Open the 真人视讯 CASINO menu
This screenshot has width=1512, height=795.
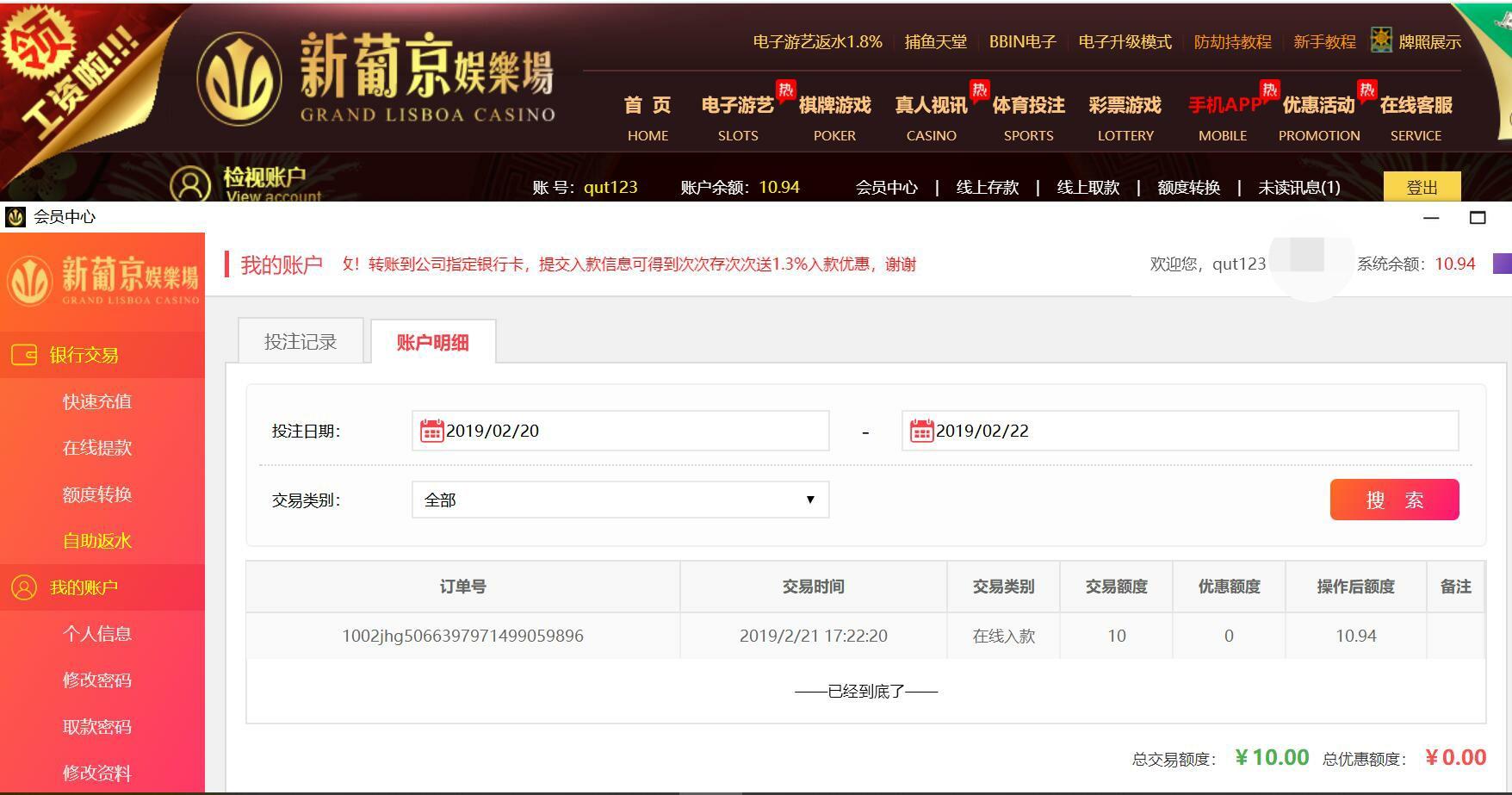pos(931,118)
